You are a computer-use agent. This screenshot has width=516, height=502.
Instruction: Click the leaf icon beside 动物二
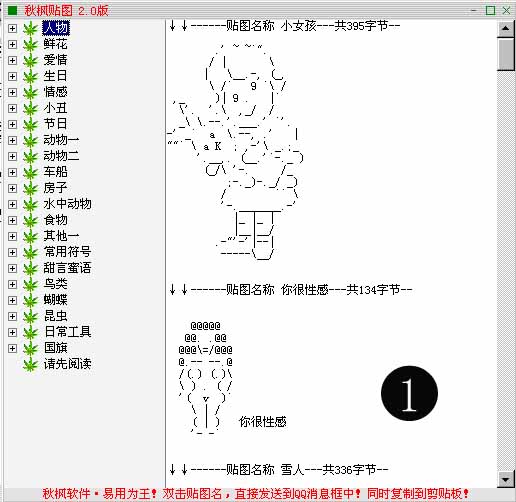(30, 156)
